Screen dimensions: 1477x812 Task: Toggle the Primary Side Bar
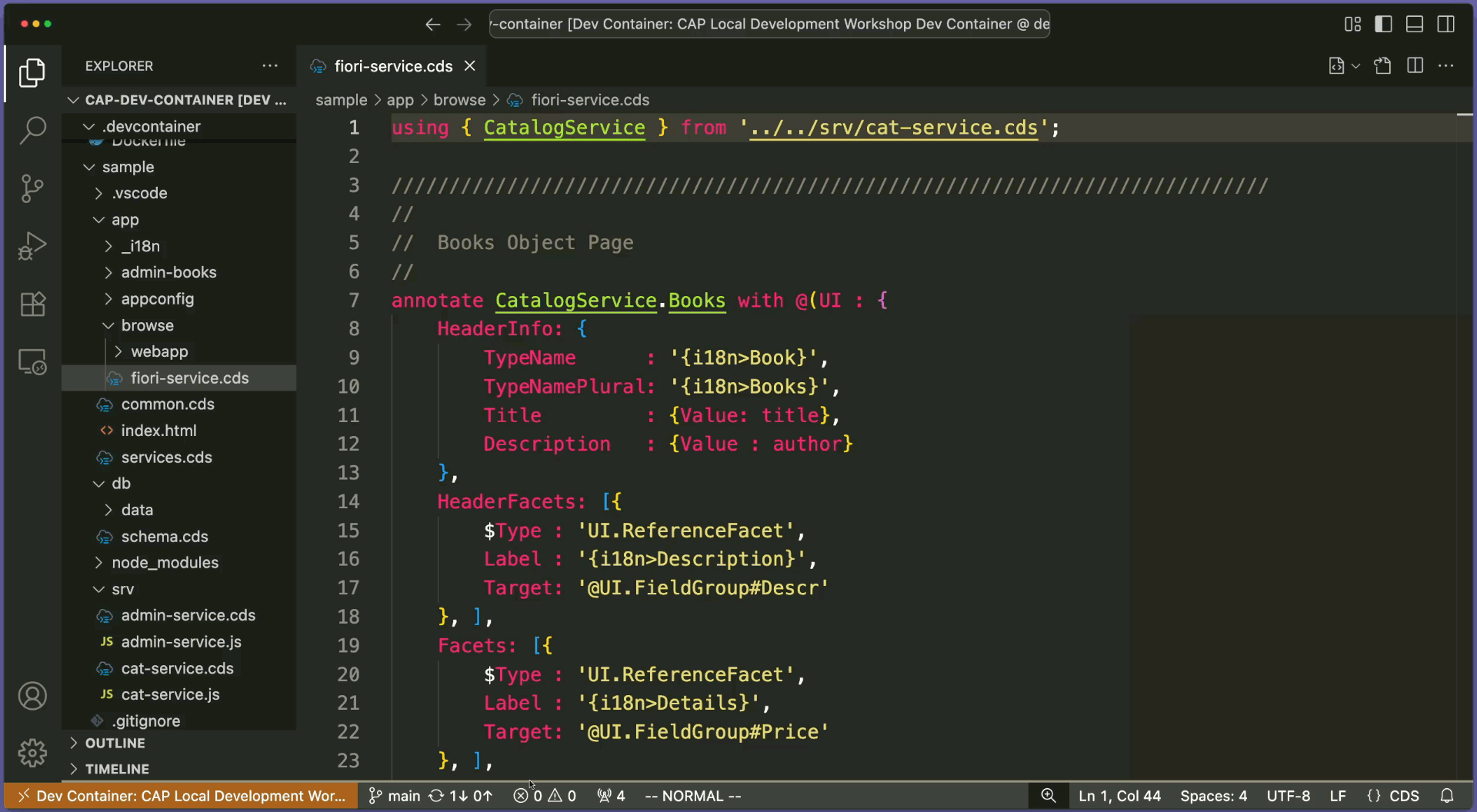tap(1383, 25)
